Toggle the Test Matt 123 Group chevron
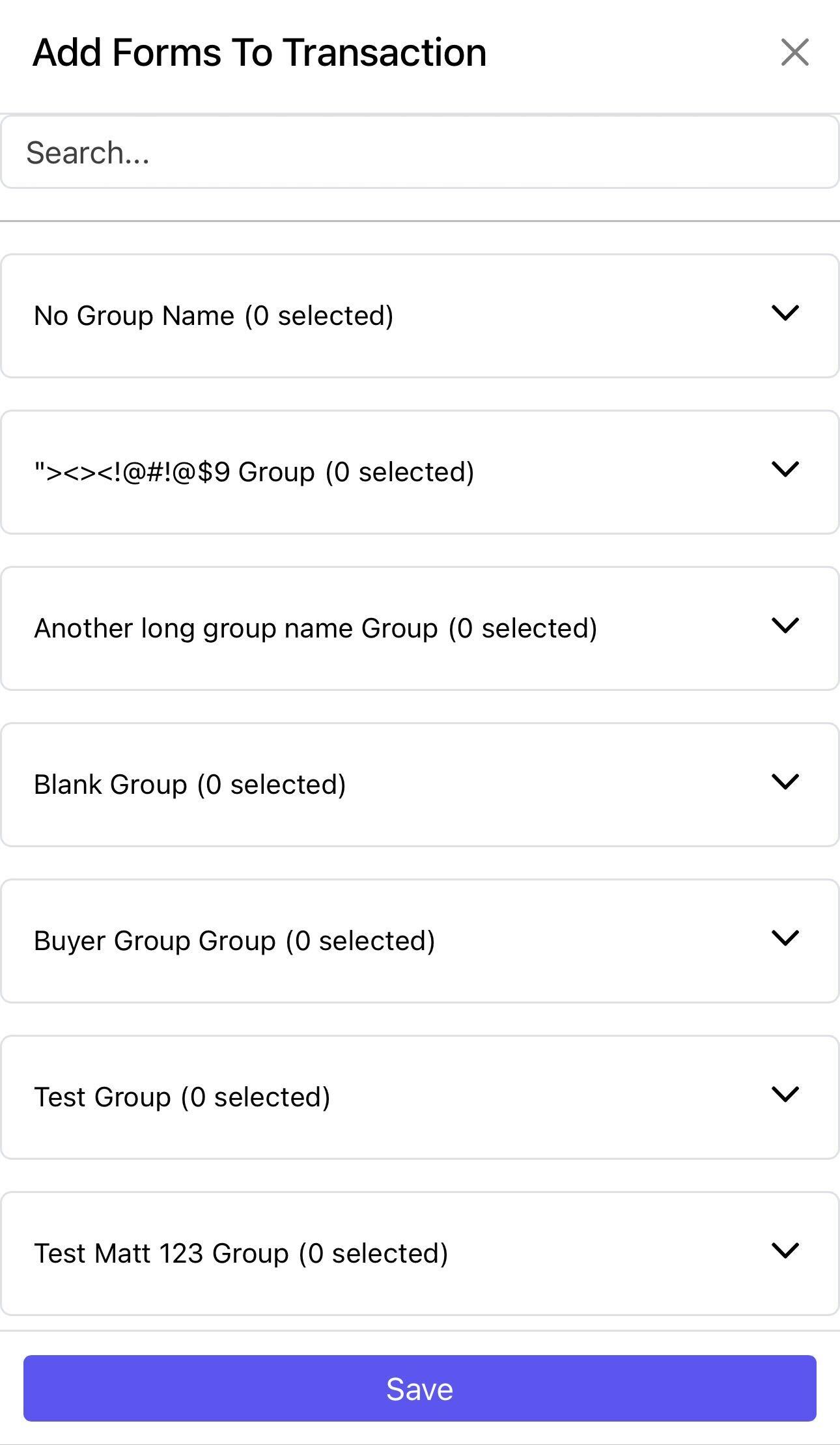Image resolution: width=840 pixels, height=1445 pixels. click(x=785, y=1251)
